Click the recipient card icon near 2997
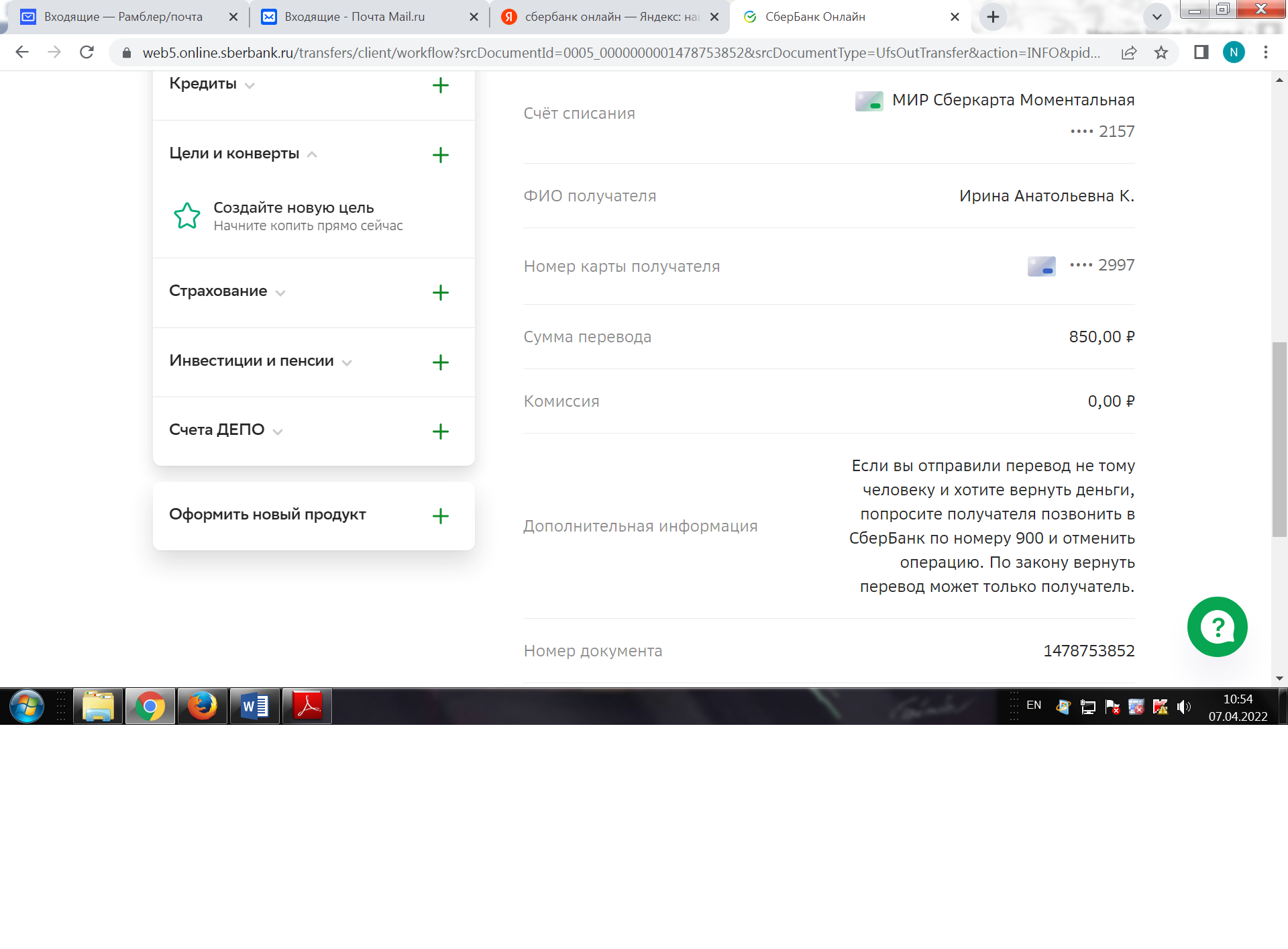1288x949 pixels. click(x=1041, y=266)
